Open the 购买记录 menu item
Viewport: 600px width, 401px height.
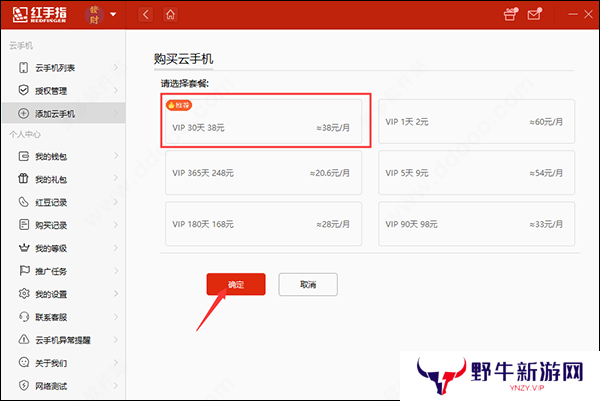(x=64, y=225)
